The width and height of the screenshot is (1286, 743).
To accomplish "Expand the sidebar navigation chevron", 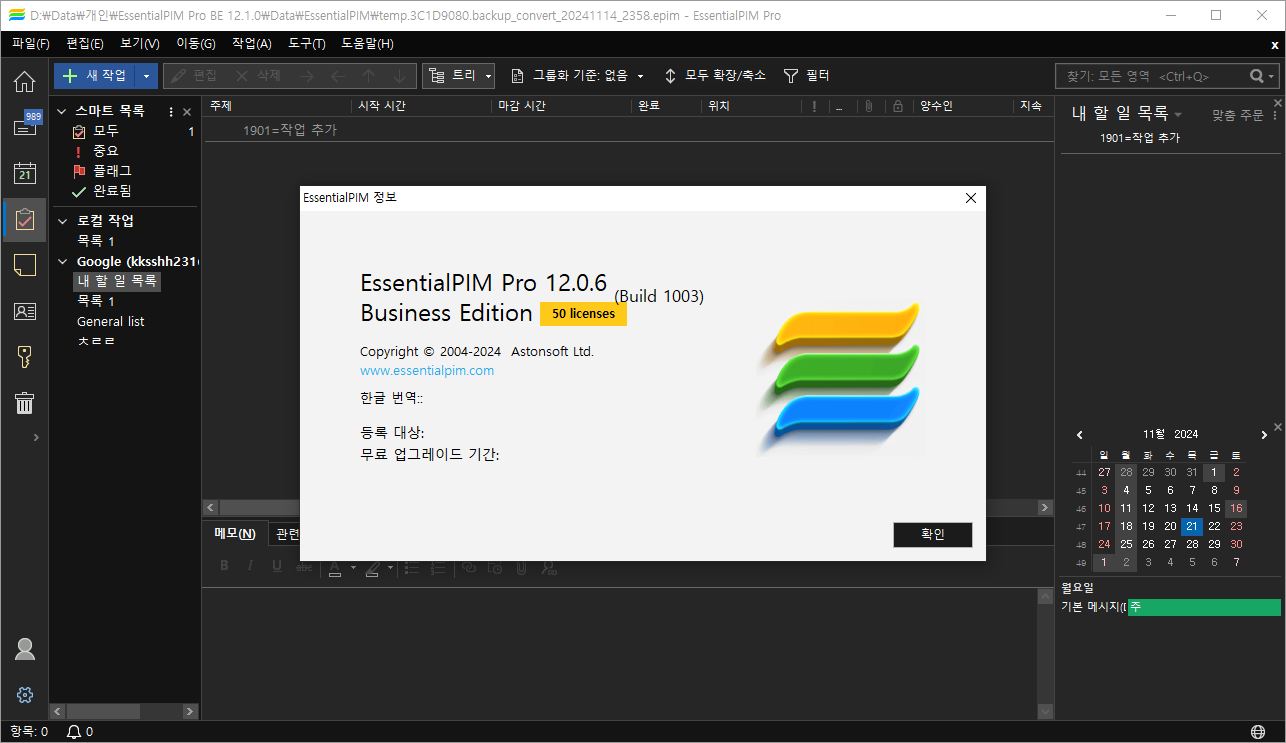I will 36,437.
